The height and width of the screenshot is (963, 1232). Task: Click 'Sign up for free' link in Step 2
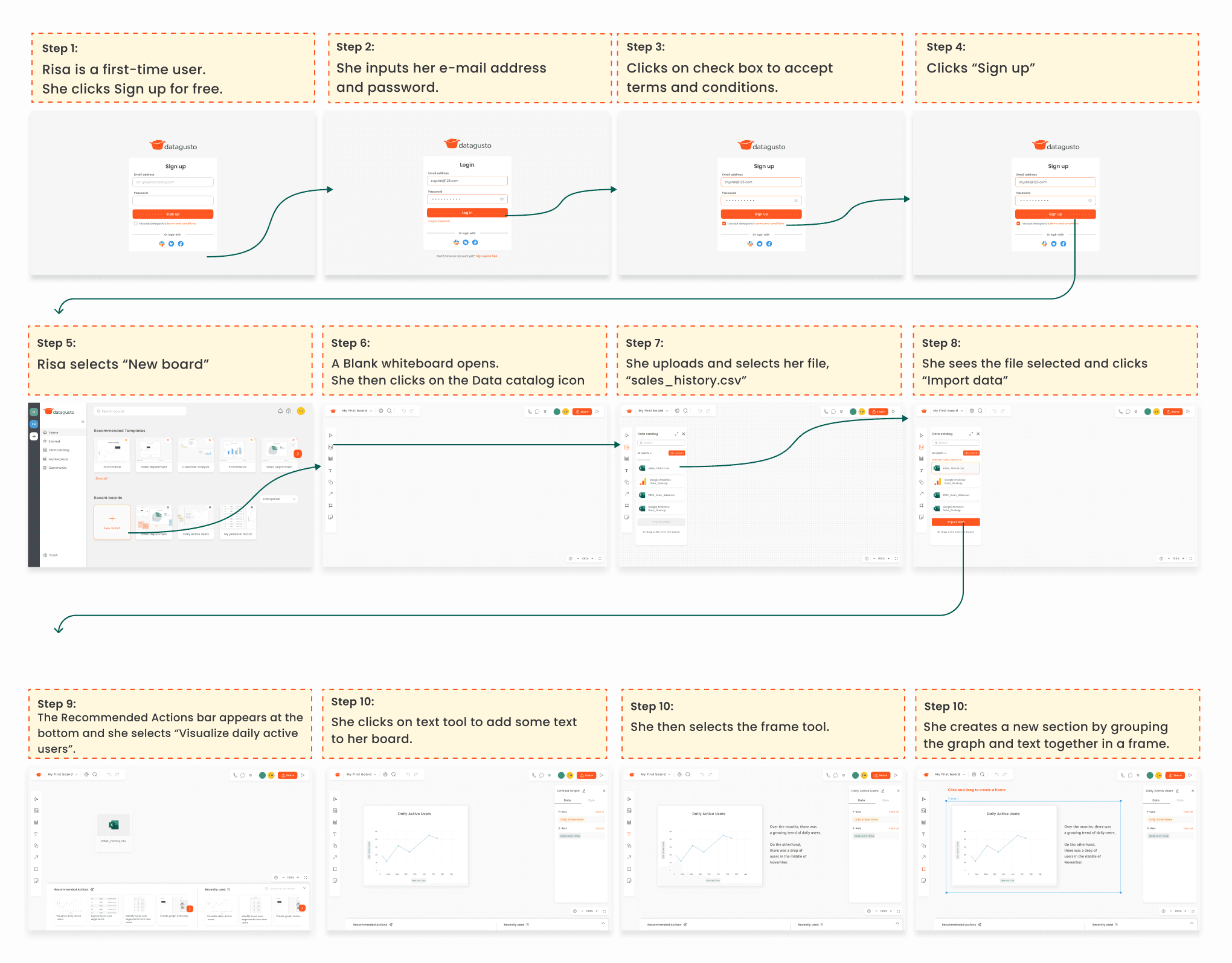click(487, 256)
